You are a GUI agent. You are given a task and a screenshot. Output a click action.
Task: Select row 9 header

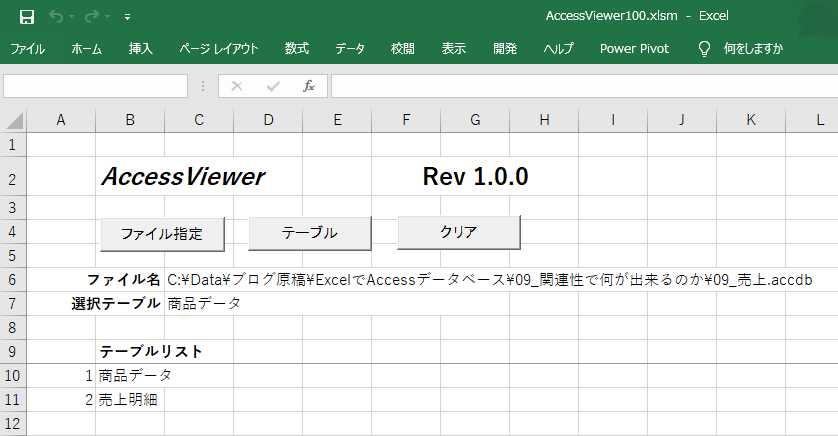point(13,352)
